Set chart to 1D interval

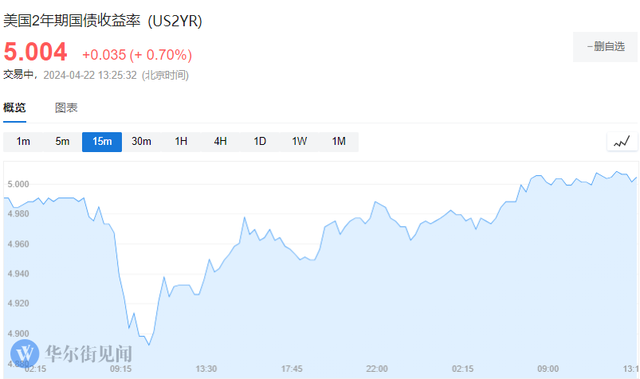[x=260, y=142]
